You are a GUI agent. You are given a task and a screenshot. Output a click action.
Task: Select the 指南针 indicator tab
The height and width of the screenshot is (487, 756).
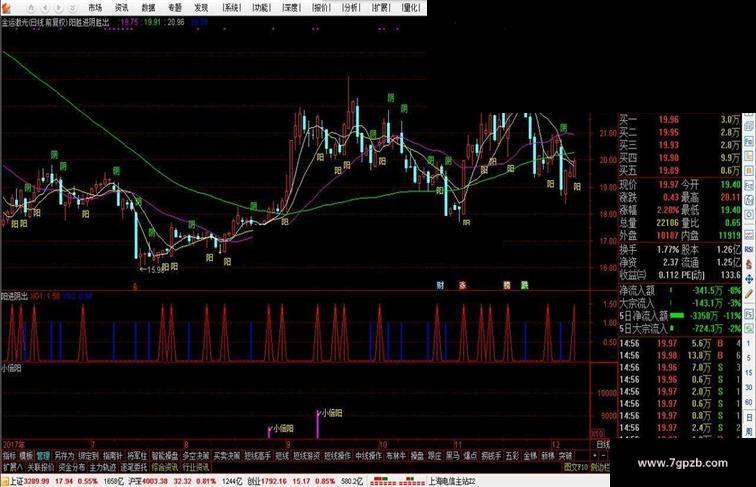(x=112, y=456)
